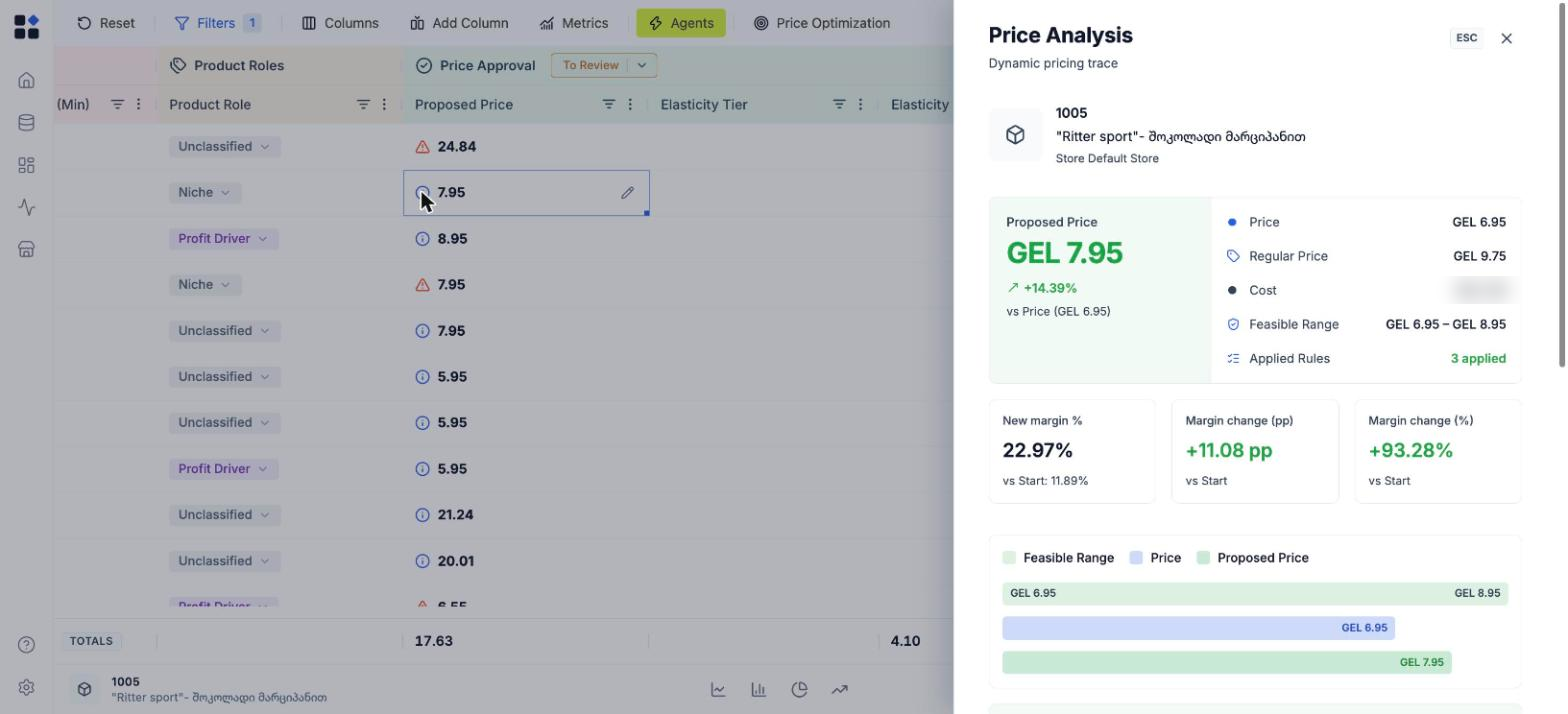Open the store icon in the sidebar
Image resolution: width=1568 pixels, height=714 pixels.
click(x=27, y=249)
